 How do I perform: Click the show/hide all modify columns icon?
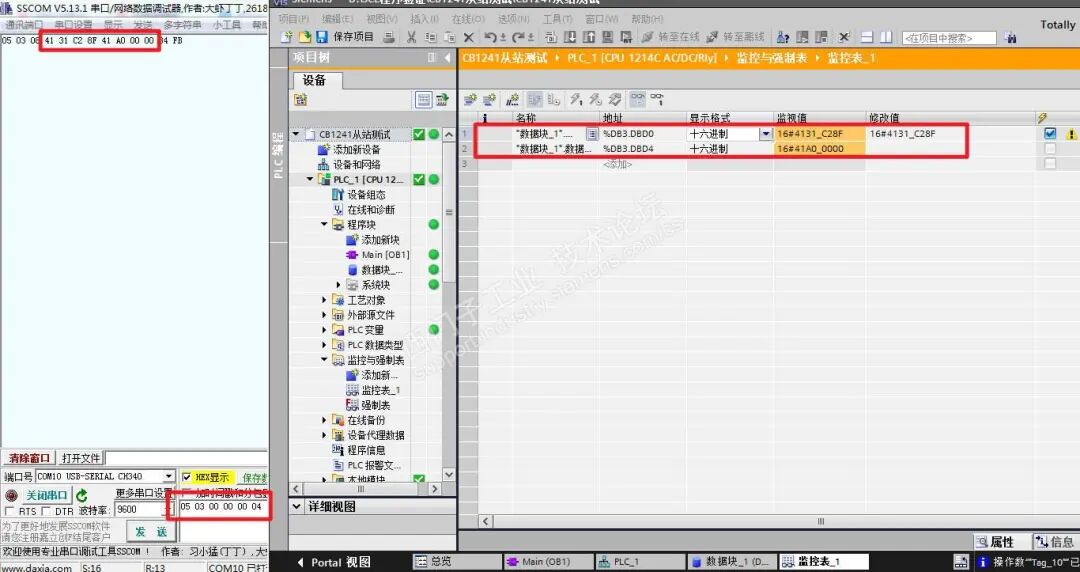coord(535,100)
